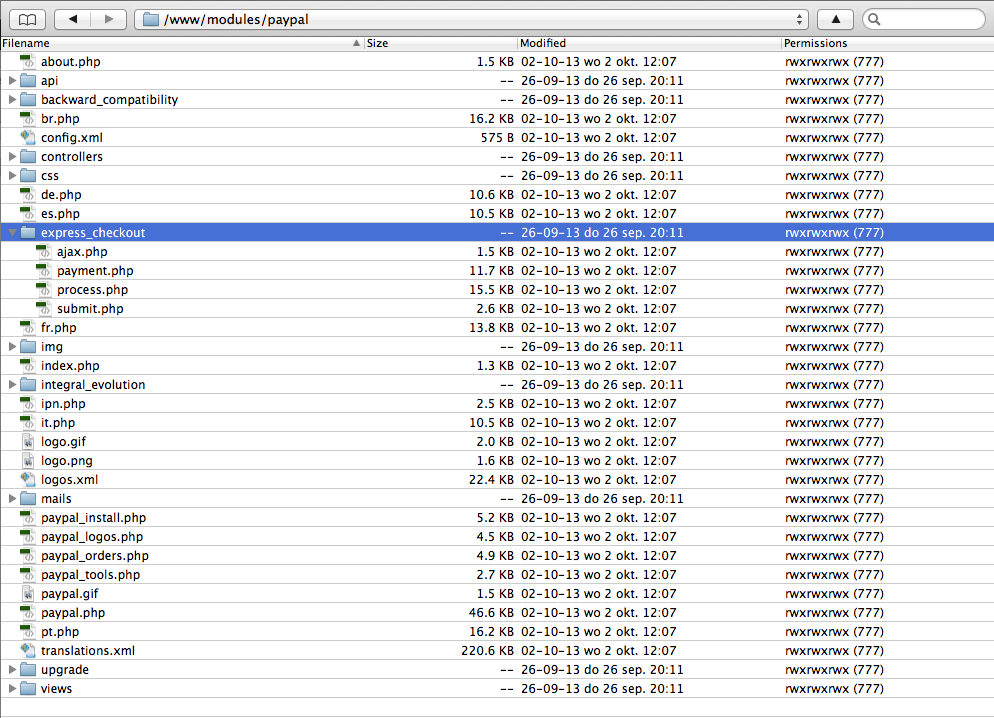Click the paypal.php file icon
The width and height of the screenshot is (994, 718).
[27, 613]
